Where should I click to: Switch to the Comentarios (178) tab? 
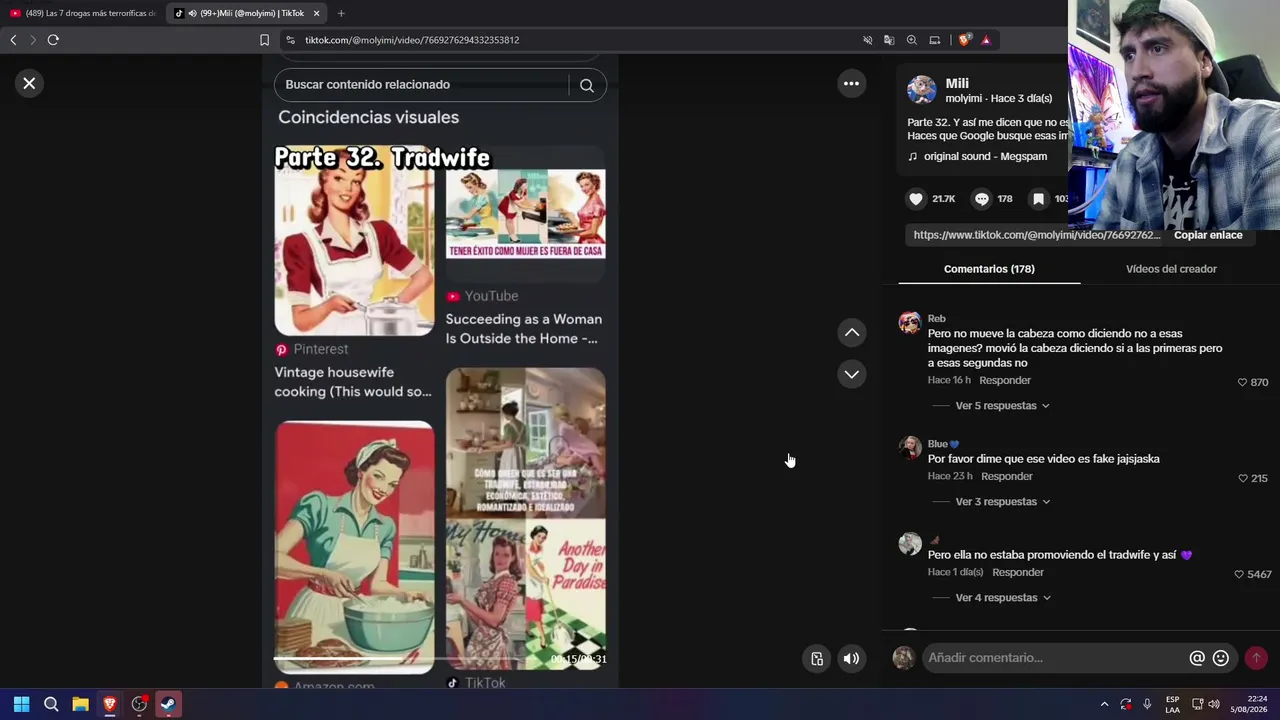point(989,269)
